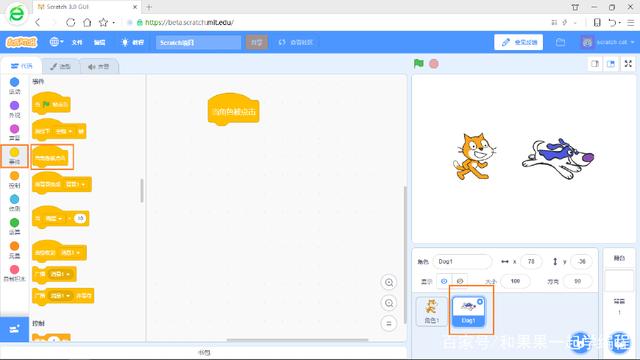
Task: Click the browser back arrow
Action: click(38, 22)
